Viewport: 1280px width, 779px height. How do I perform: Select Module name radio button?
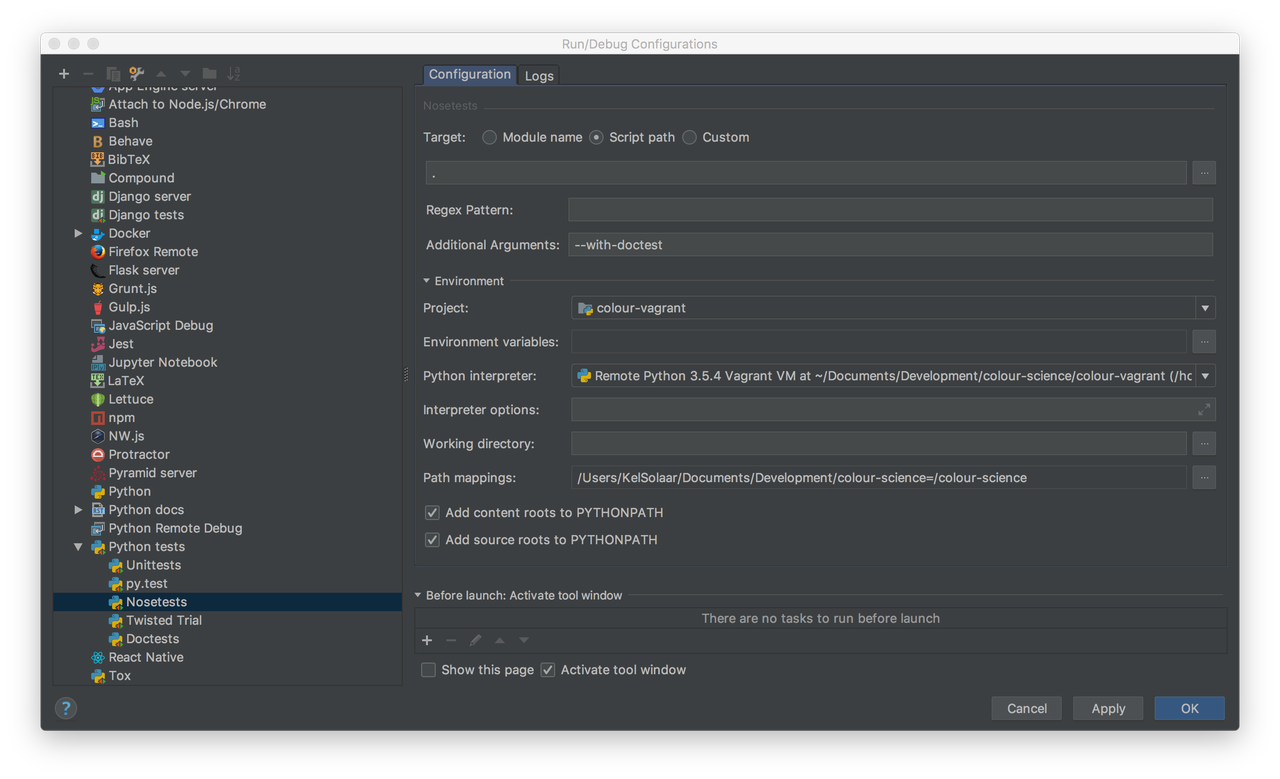coord(489,137)
